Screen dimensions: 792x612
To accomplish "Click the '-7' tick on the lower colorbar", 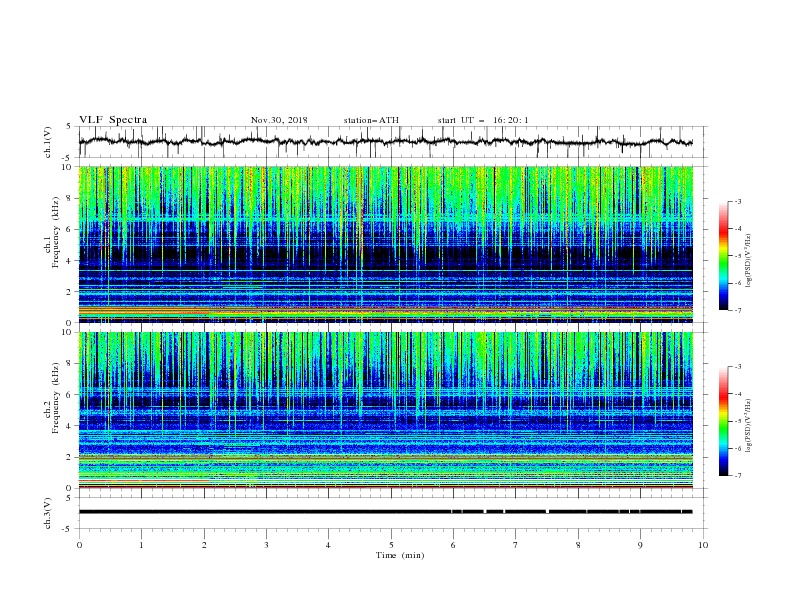I will click(x=737, y=476).
